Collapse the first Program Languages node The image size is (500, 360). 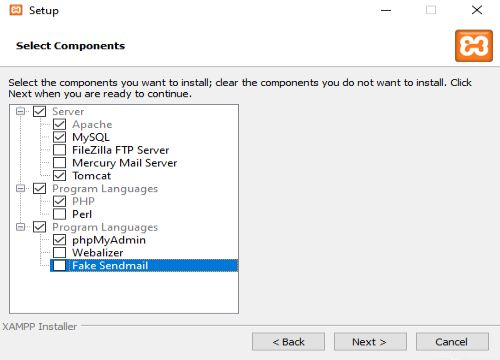coord(20,188)
